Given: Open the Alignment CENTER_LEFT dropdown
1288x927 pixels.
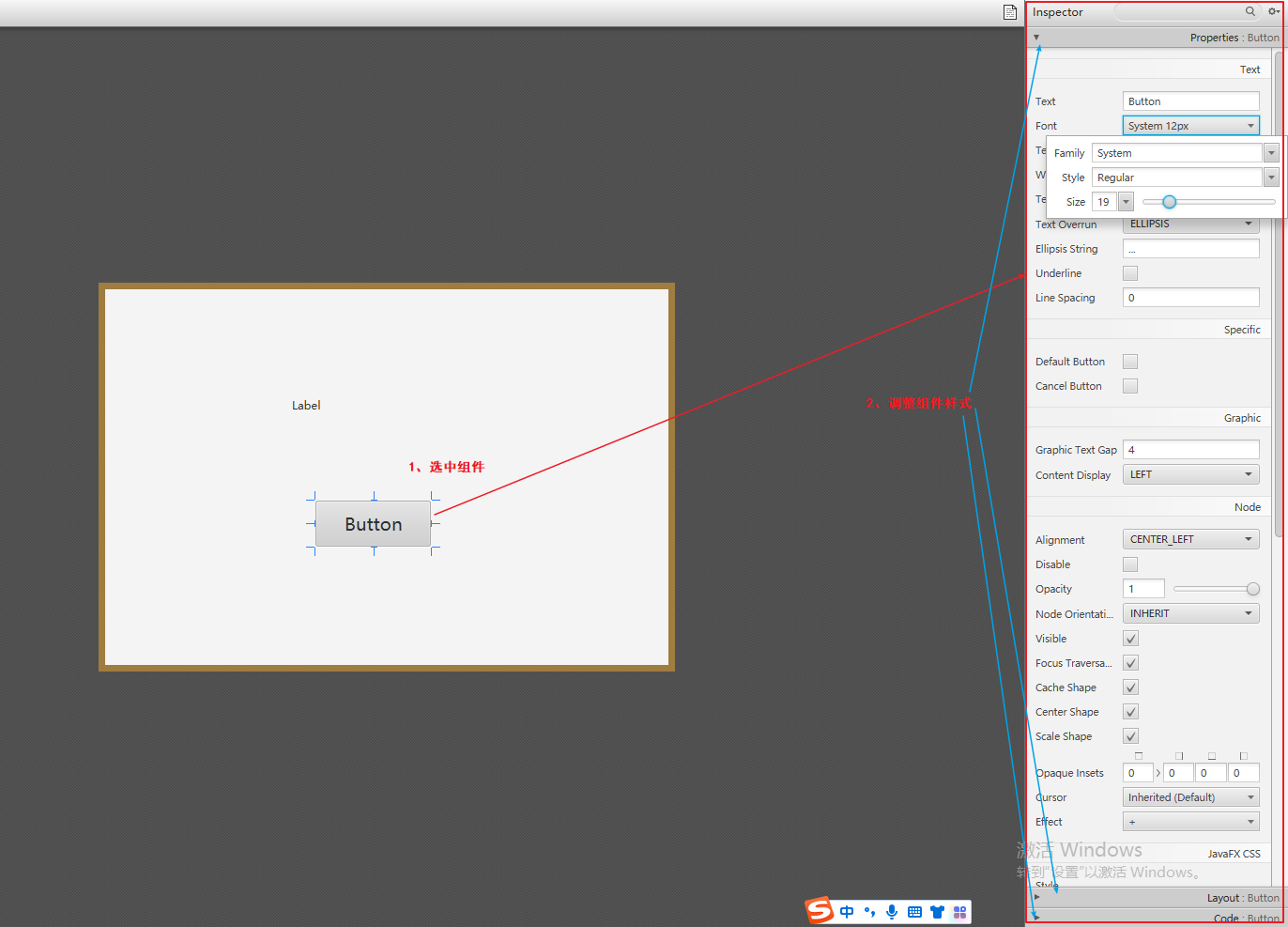Looking at the screenshot, I should pos(1190,538).
